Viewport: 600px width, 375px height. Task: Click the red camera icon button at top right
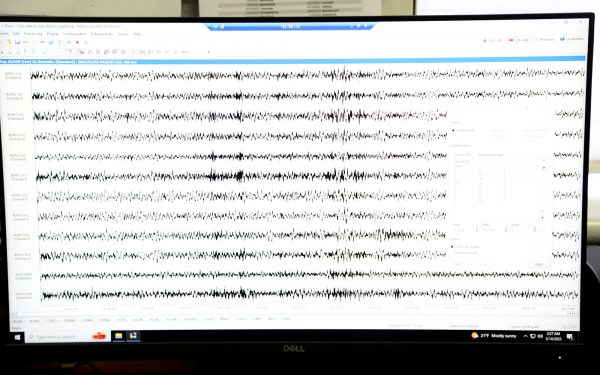tap(518, 39)
